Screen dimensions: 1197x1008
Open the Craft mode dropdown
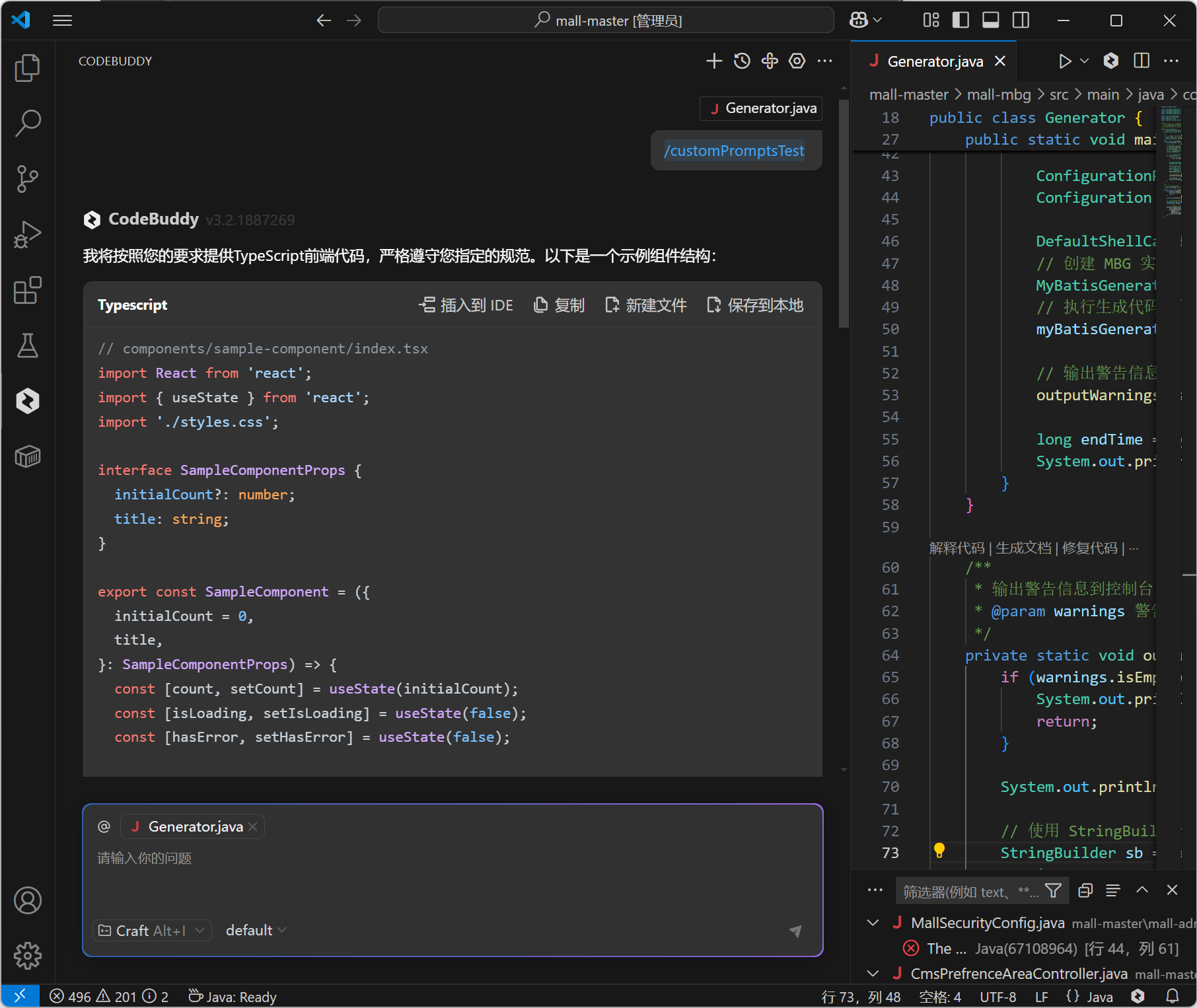(152, 931)
